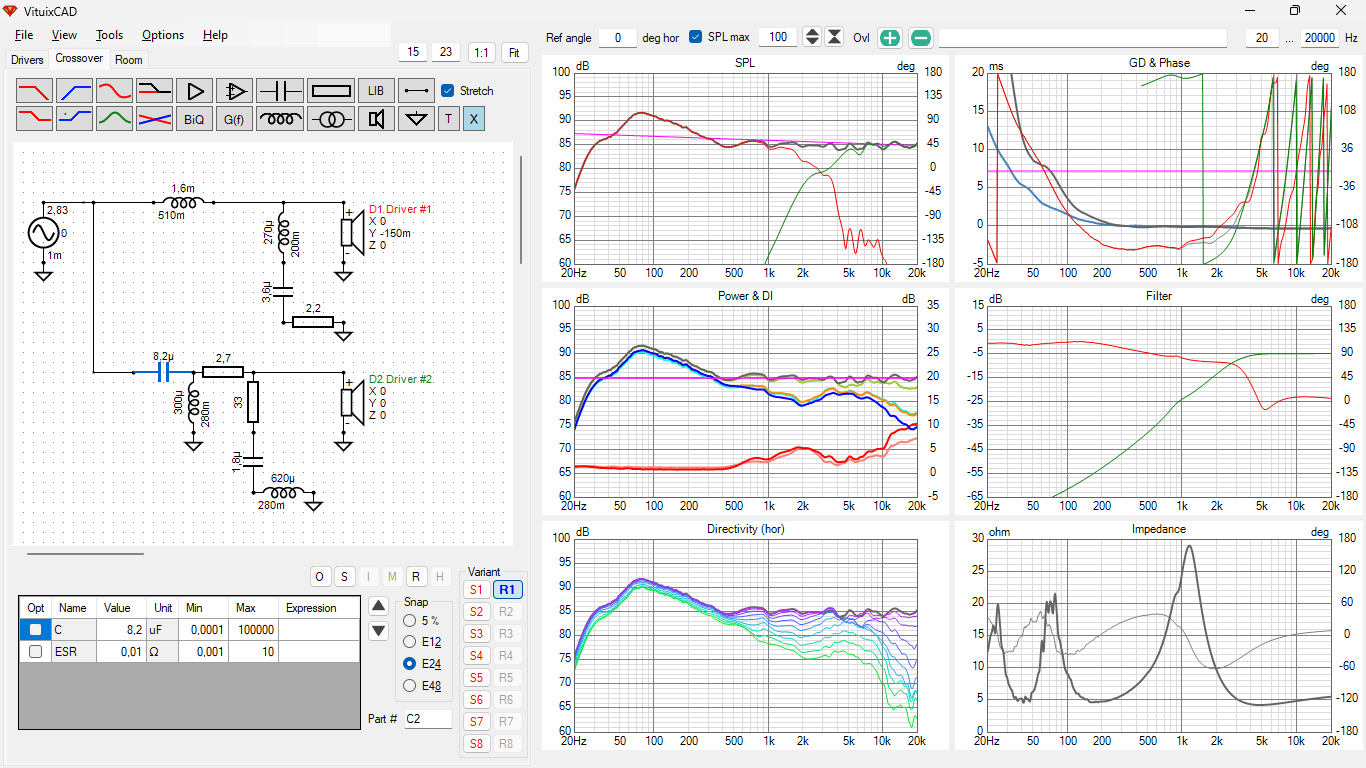
Task: Click the Fit schematic button
Action: [515, 52]
